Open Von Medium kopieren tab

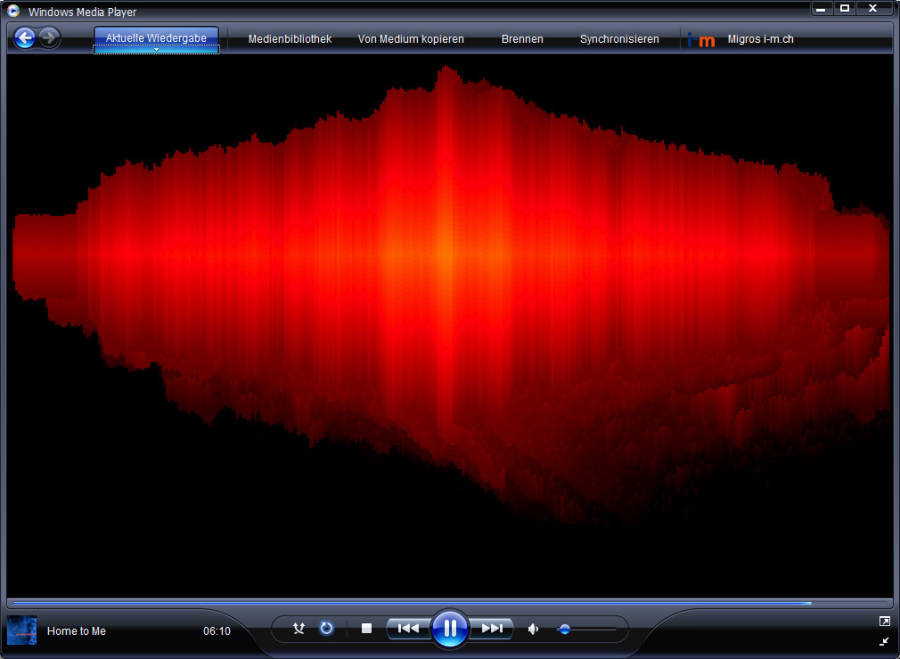pyautogui.click(x=411, y=39)
